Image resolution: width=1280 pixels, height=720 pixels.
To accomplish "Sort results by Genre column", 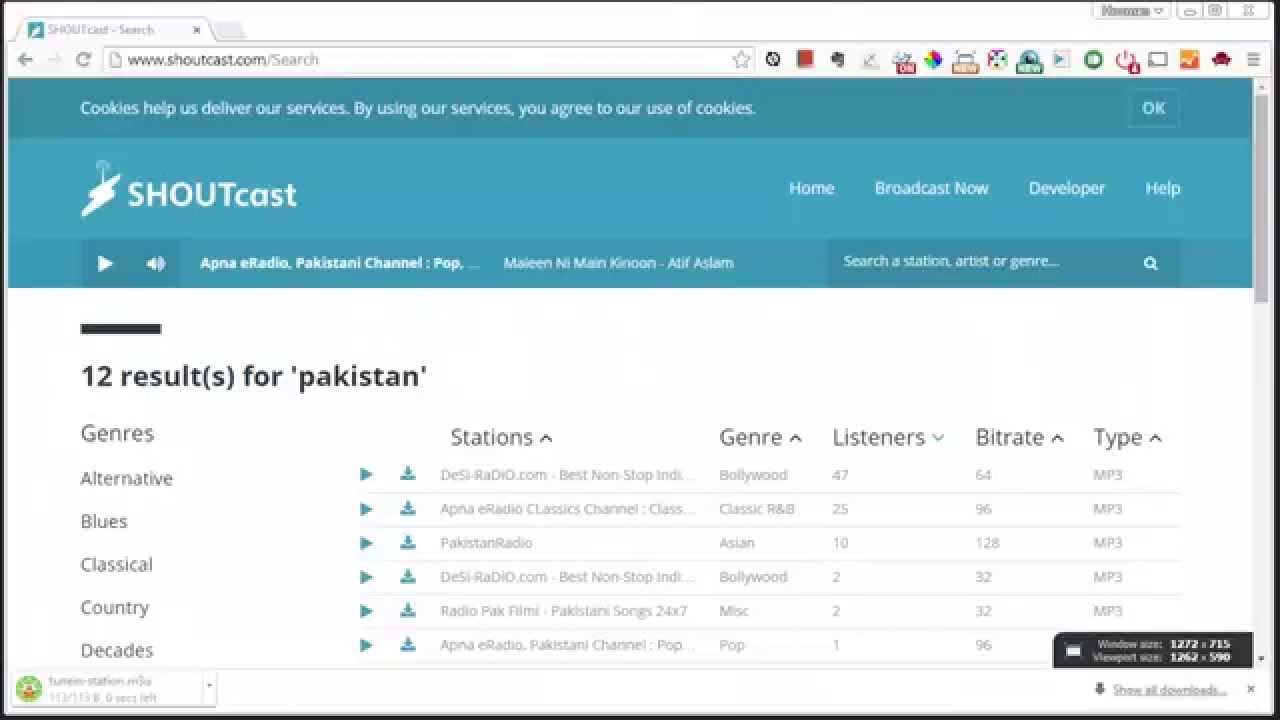I will tap(760, 437).
